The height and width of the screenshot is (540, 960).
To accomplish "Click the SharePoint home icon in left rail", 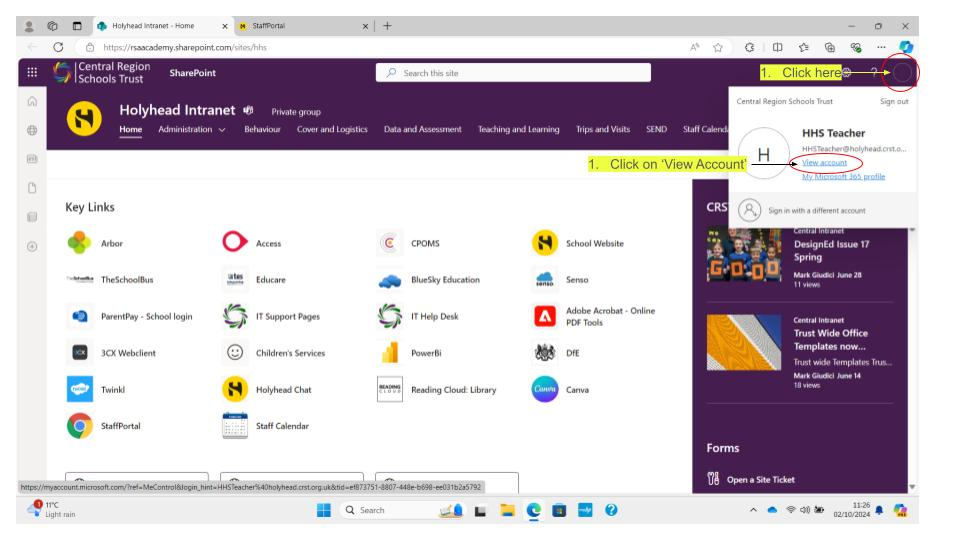I will (x=32, y=102).
